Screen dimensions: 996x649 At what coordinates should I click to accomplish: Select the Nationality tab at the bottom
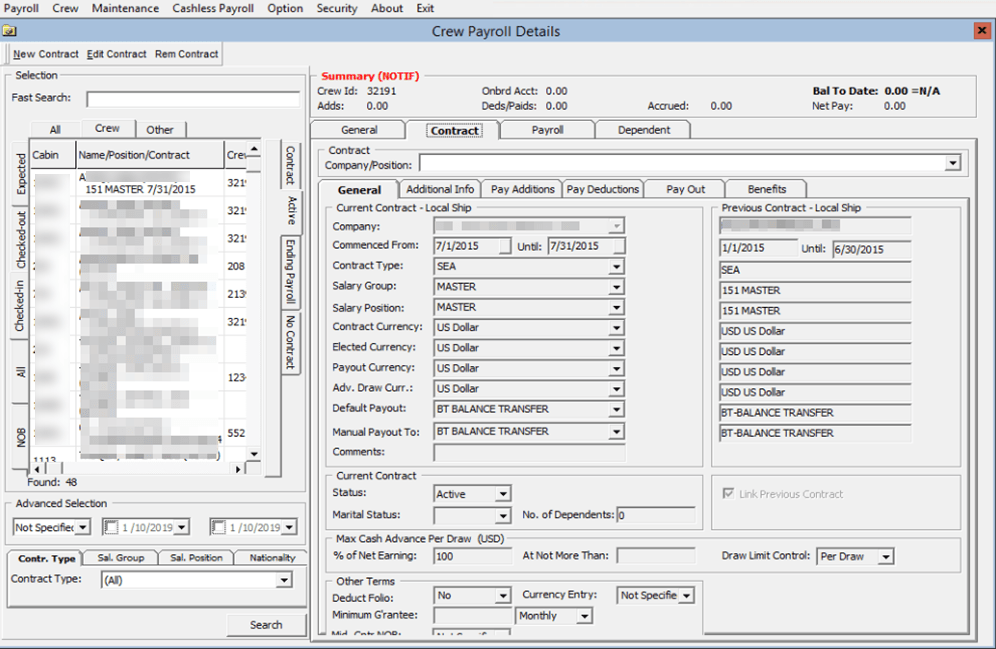tap(270, 558)
